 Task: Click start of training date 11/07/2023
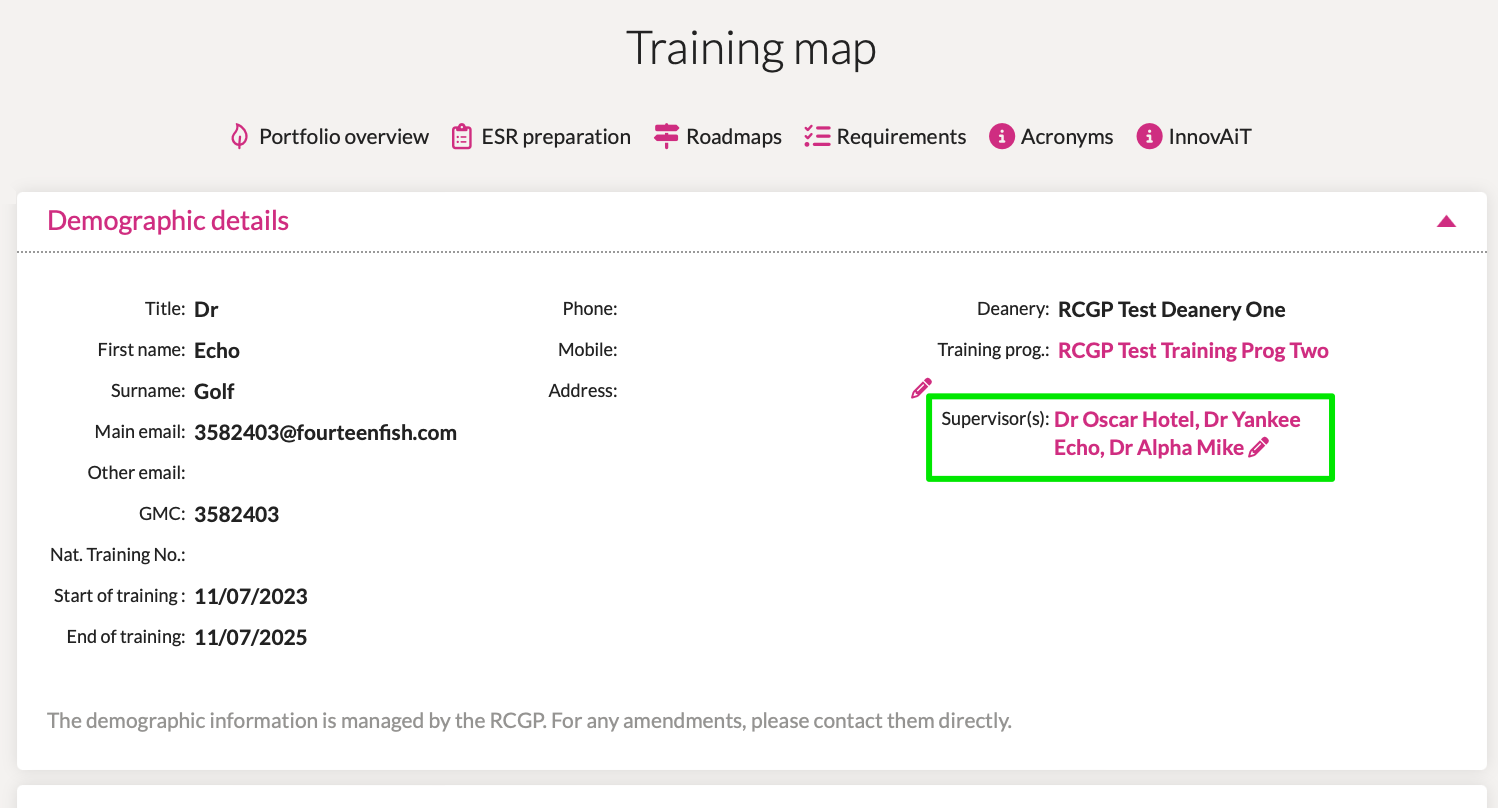251,597
